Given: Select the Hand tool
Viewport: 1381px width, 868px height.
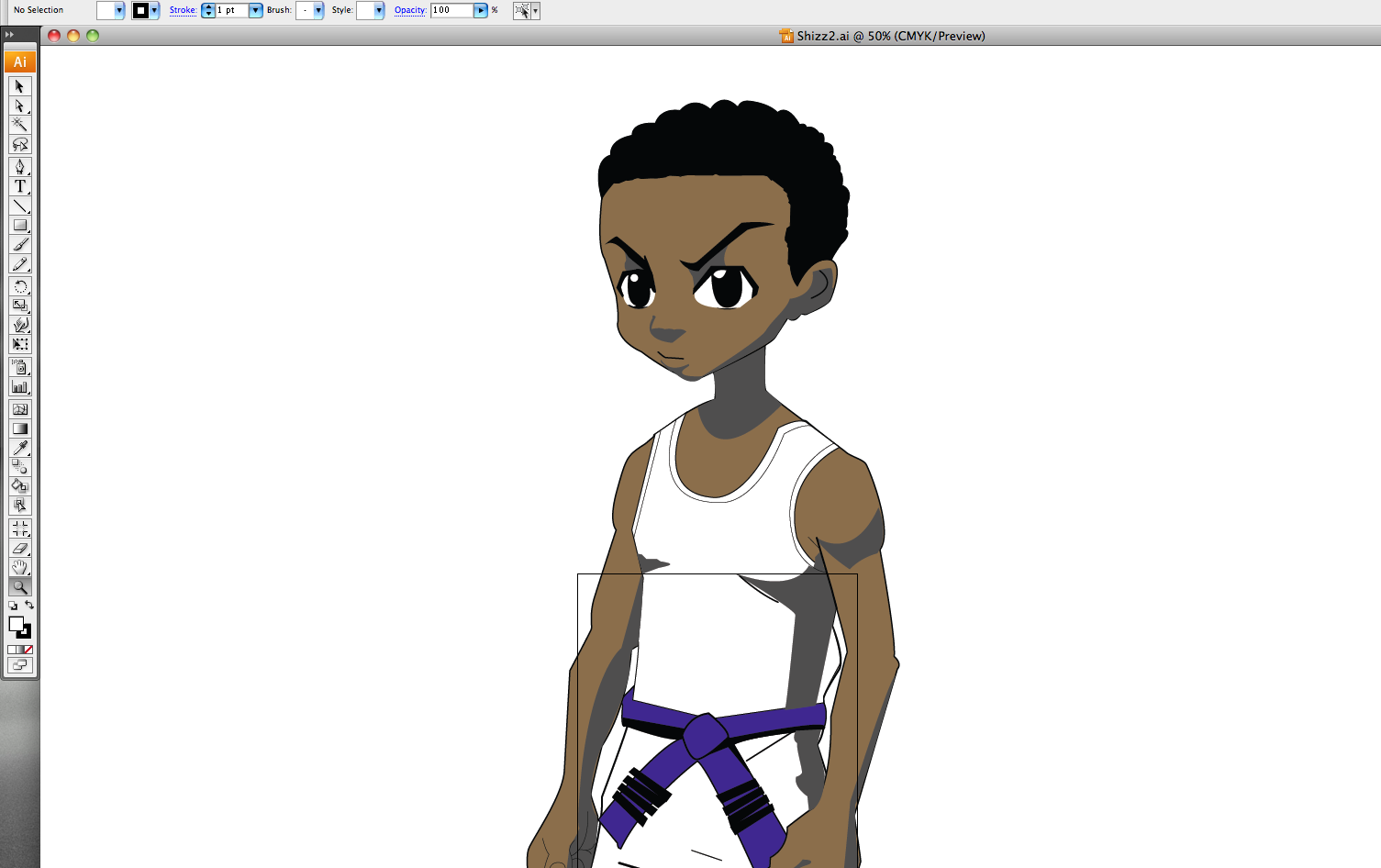Looking at the screenshot, I should 20,566.
